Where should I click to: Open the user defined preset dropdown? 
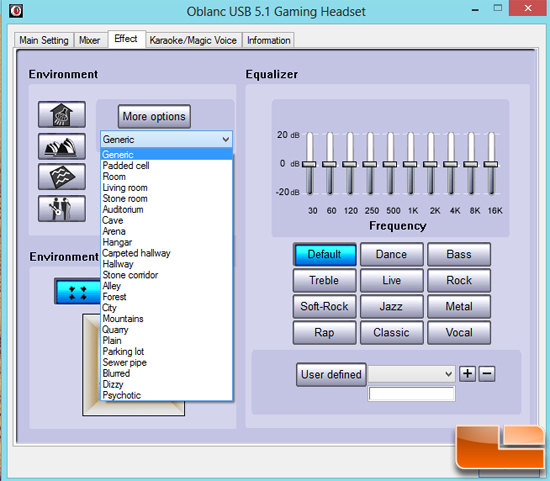(x=411, y=374)
